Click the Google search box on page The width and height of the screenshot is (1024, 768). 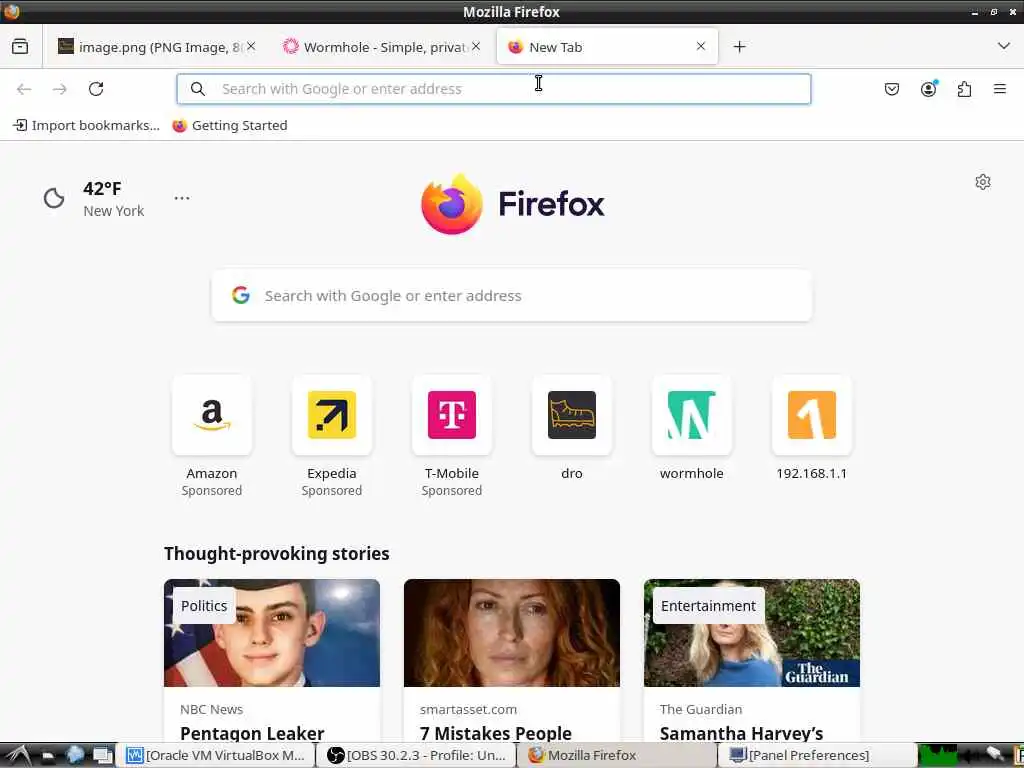512,296
